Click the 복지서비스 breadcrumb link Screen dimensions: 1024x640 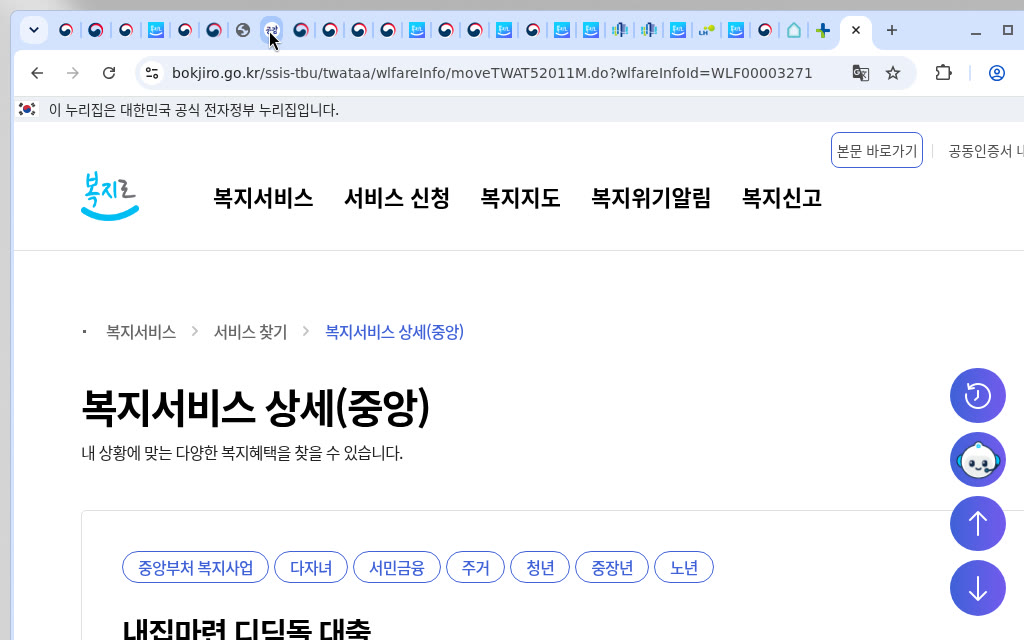[x=141, y=332]
